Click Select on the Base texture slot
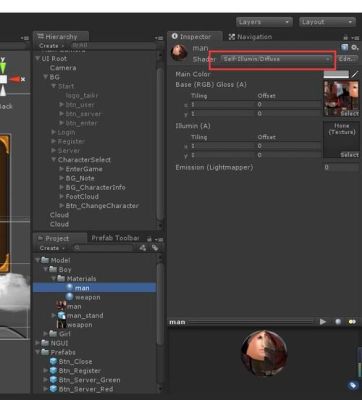This screenshot has width=362, height=400. [349, 114]
